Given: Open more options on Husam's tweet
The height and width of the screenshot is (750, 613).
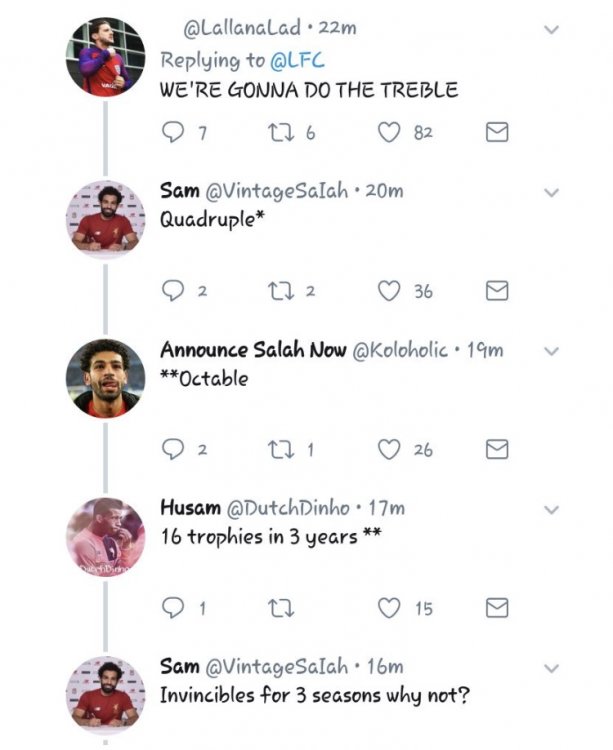Looking at the screenshot, I should 551,510.
